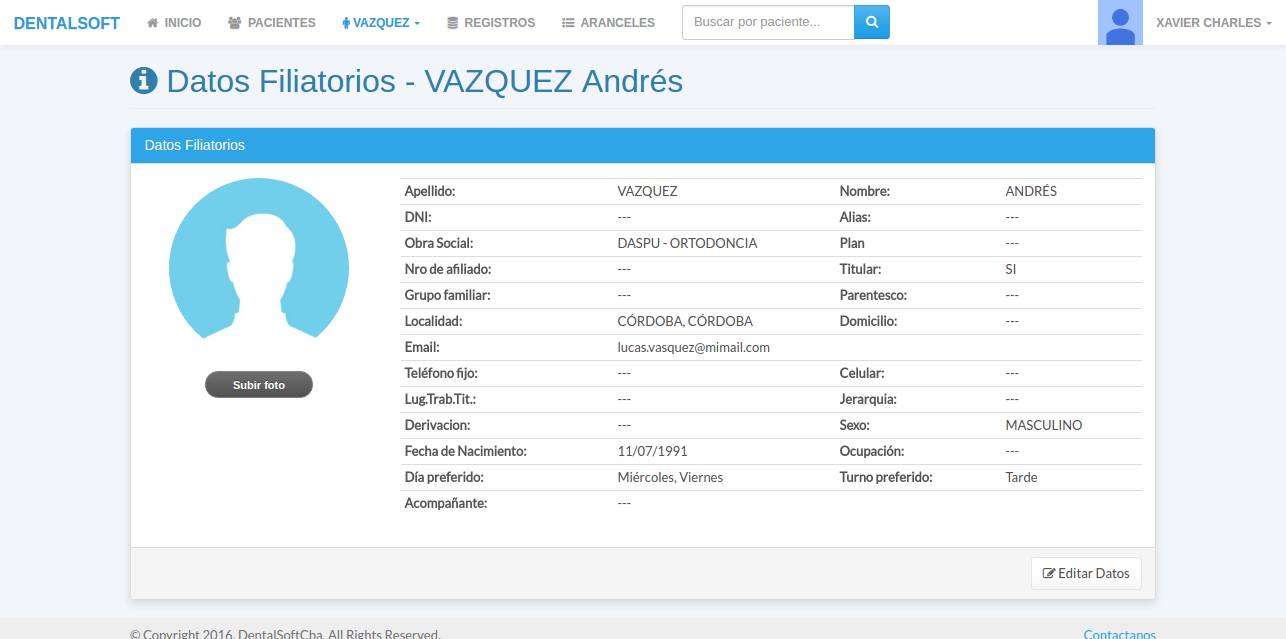Viewport: 1286px width, 639px height.
Task: Expand the VAZQUEZ patient dropdown caret
Action: [417, 23]
